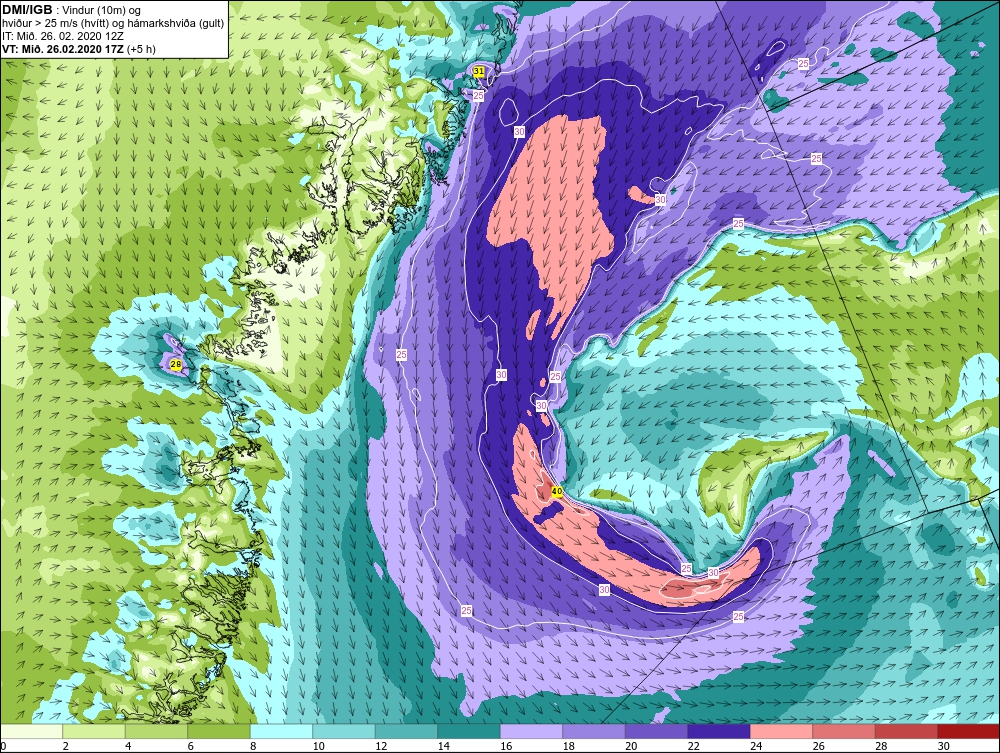
Task: Click the 25 contour label just below marker 31
Action: [478, 96]
